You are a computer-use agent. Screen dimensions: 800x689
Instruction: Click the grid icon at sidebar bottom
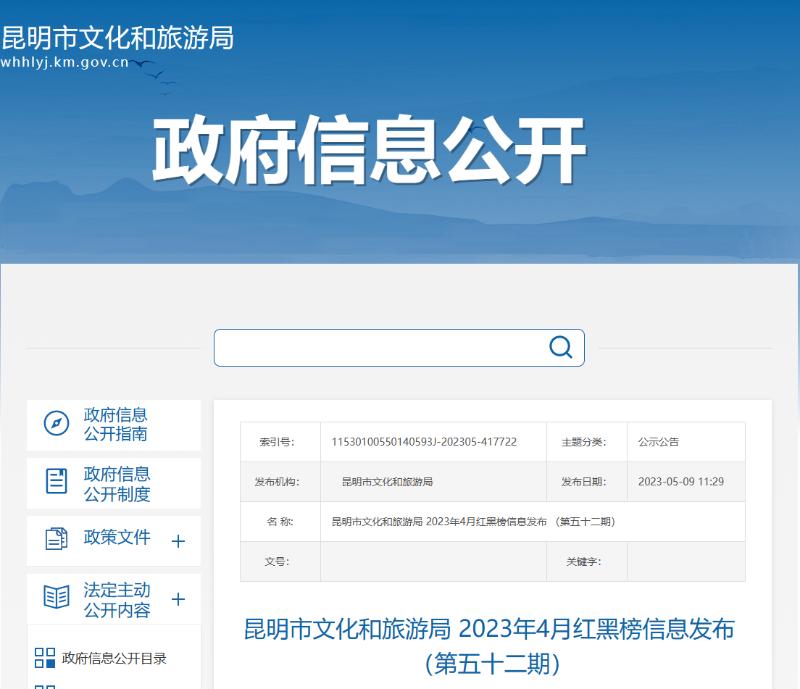pos(42,685)
